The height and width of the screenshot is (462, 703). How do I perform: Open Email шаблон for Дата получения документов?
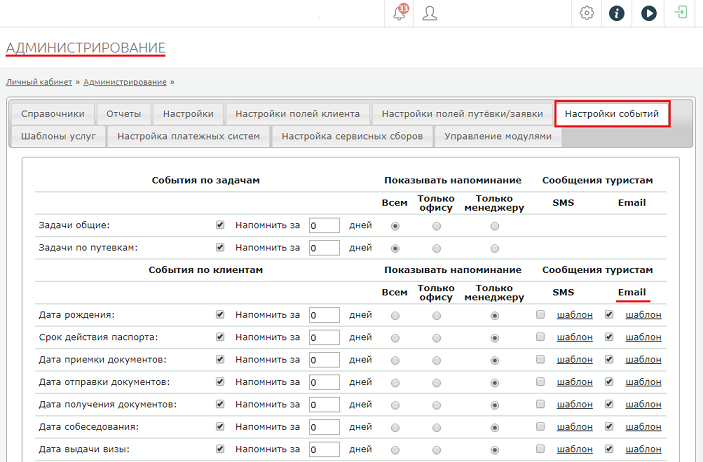[x=643, y=405]
